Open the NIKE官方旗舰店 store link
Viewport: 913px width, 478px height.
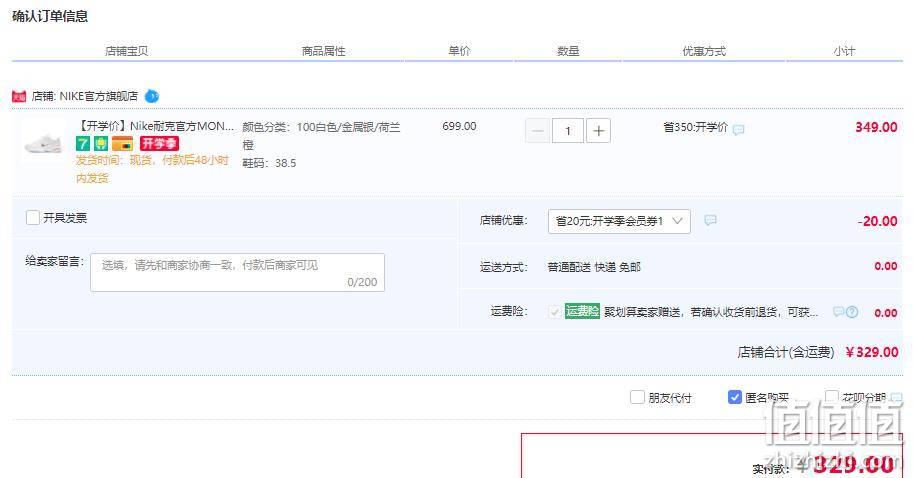tap(98, 96)
